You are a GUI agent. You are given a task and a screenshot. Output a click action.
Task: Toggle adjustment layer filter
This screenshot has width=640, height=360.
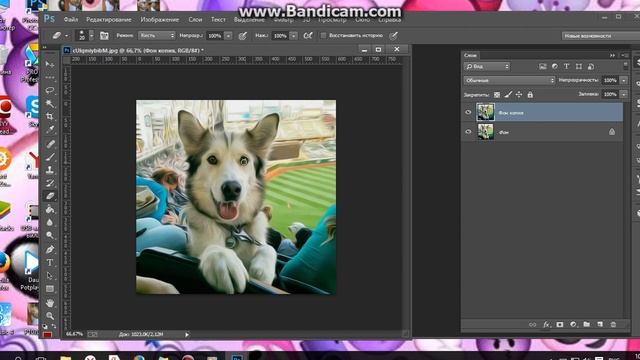point(555,67)
